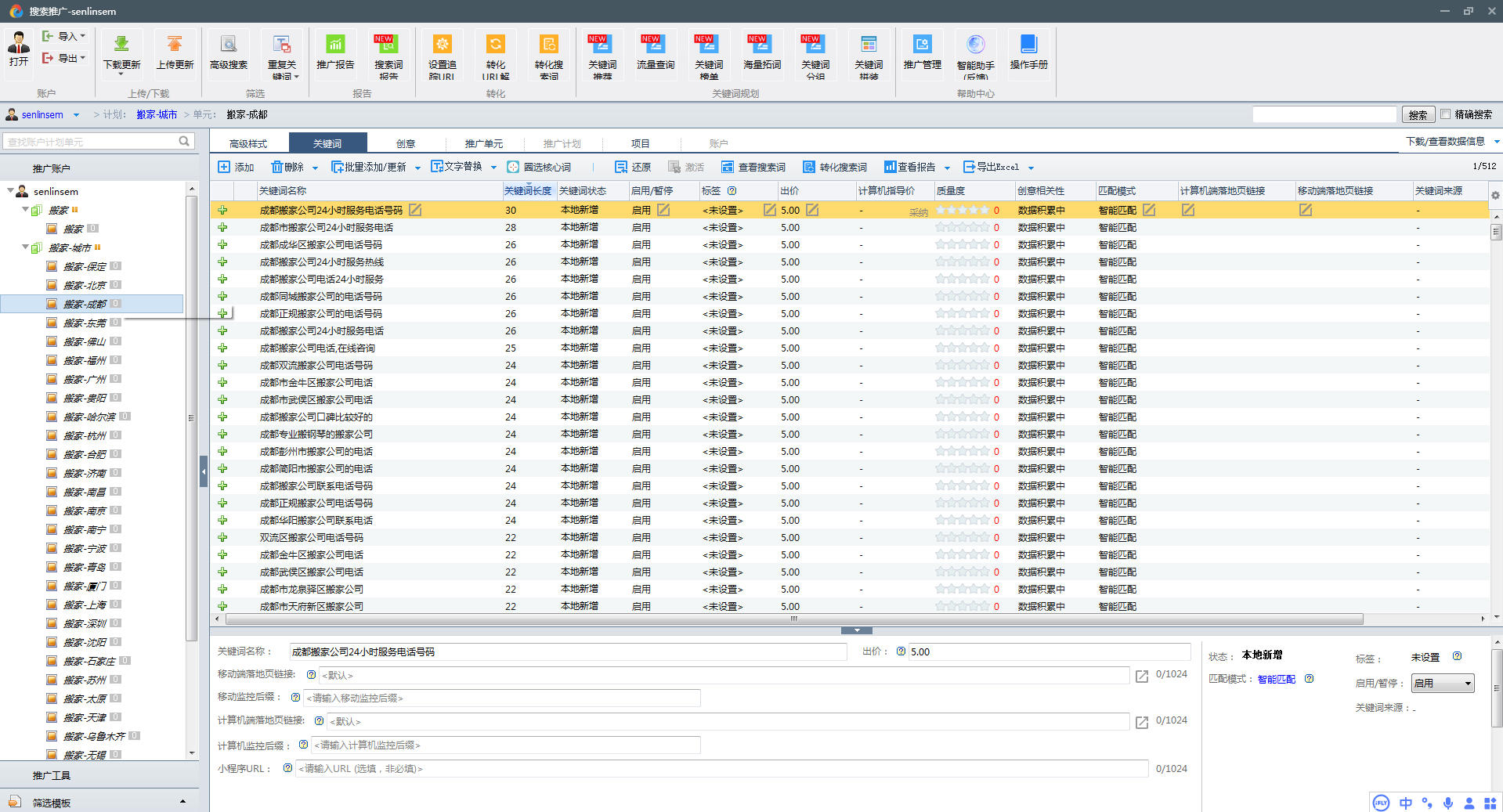Click the 搜索 button

point(1418,114)
